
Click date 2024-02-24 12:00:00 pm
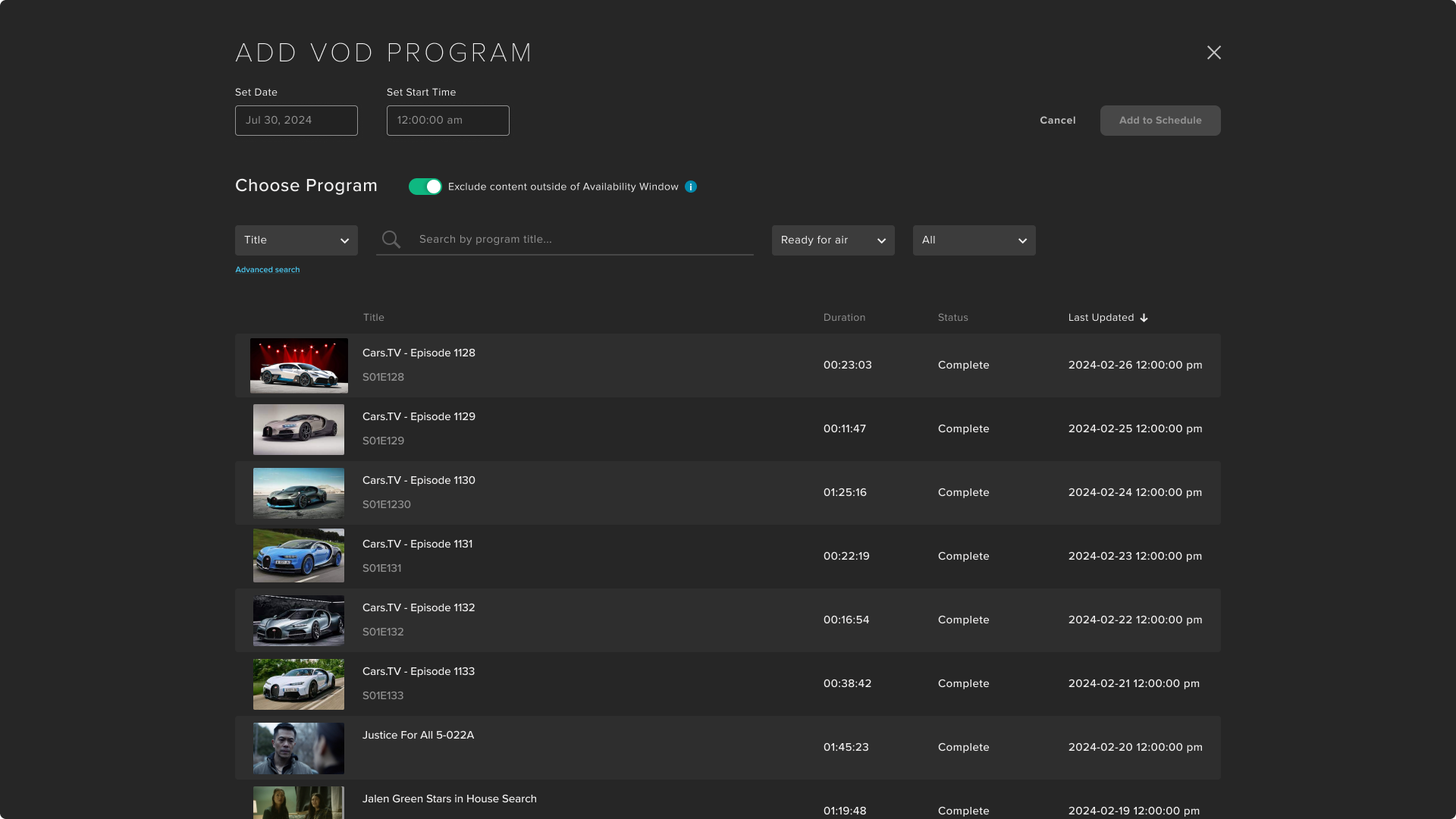[1135, 493]
